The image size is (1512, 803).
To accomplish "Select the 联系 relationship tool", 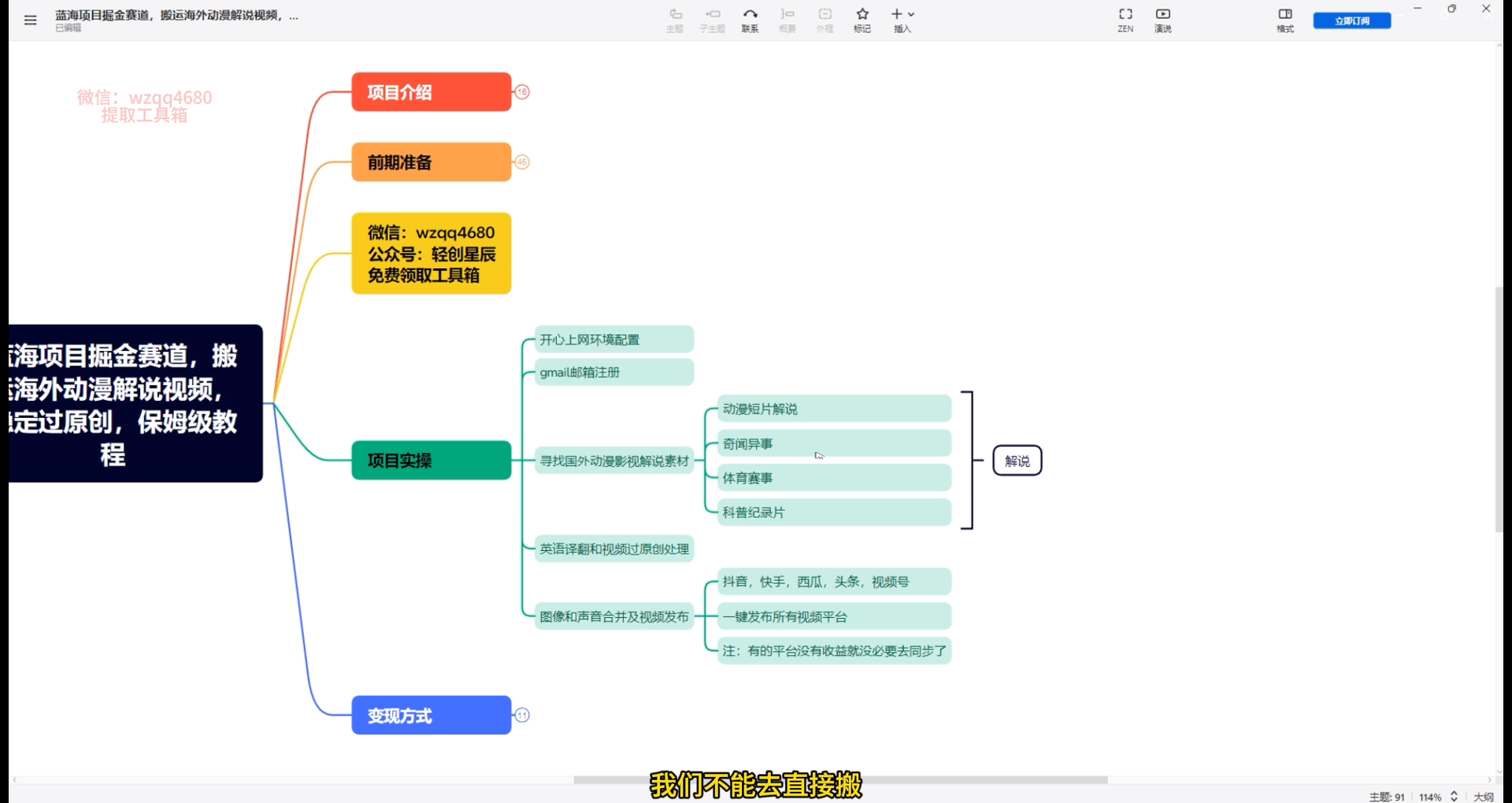I will pyautogui.click(x=749, y=19).
